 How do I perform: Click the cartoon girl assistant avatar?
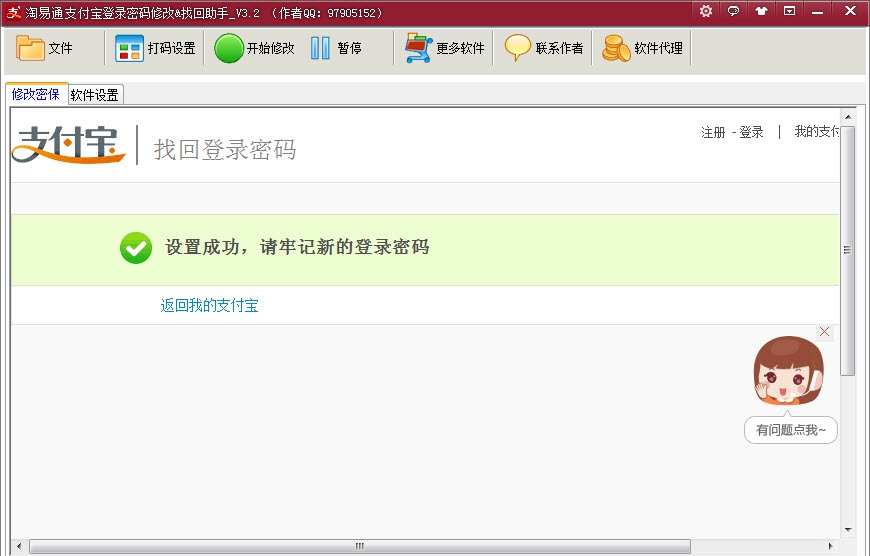click(788, 371)
